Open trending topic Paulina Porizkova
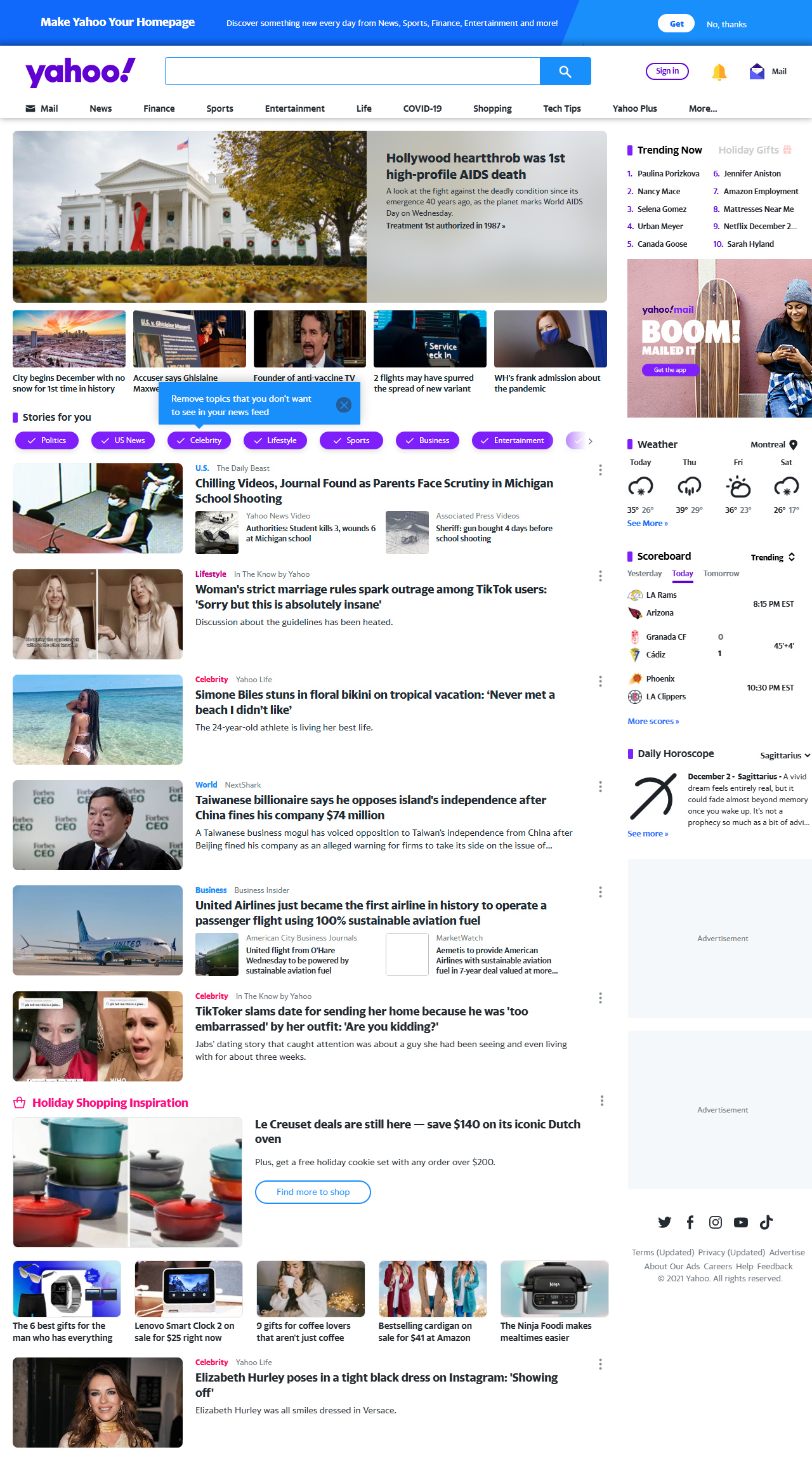 tap(669, 173)
